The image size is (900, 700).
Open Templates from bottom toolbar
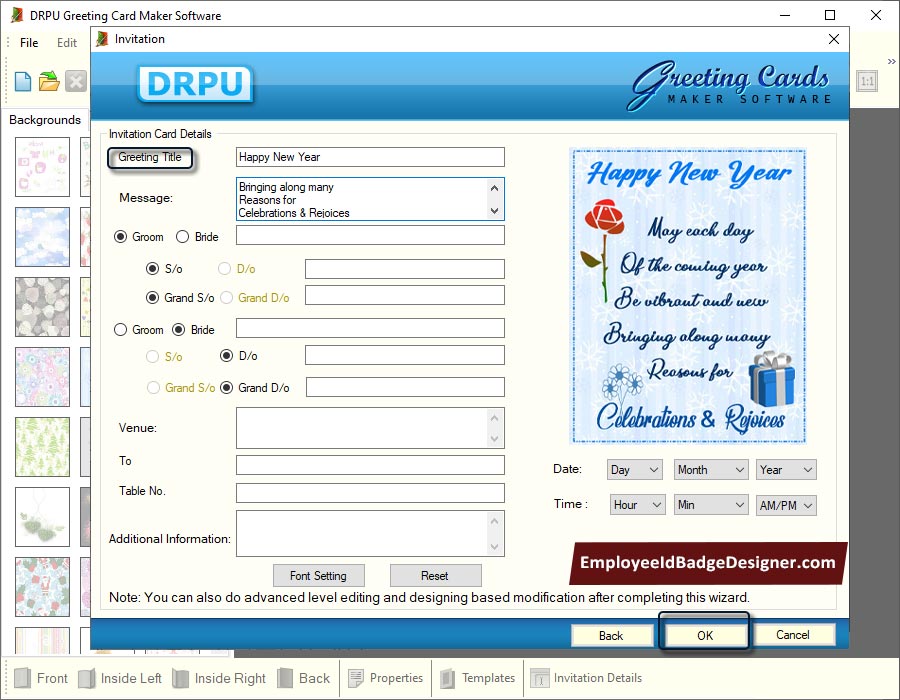pos(478,678)
